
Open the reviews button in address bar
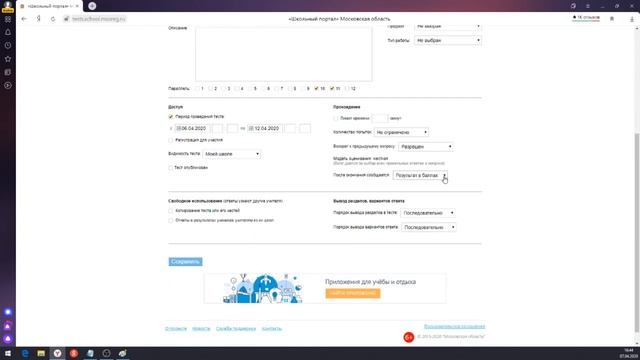(x=586, y=18)
